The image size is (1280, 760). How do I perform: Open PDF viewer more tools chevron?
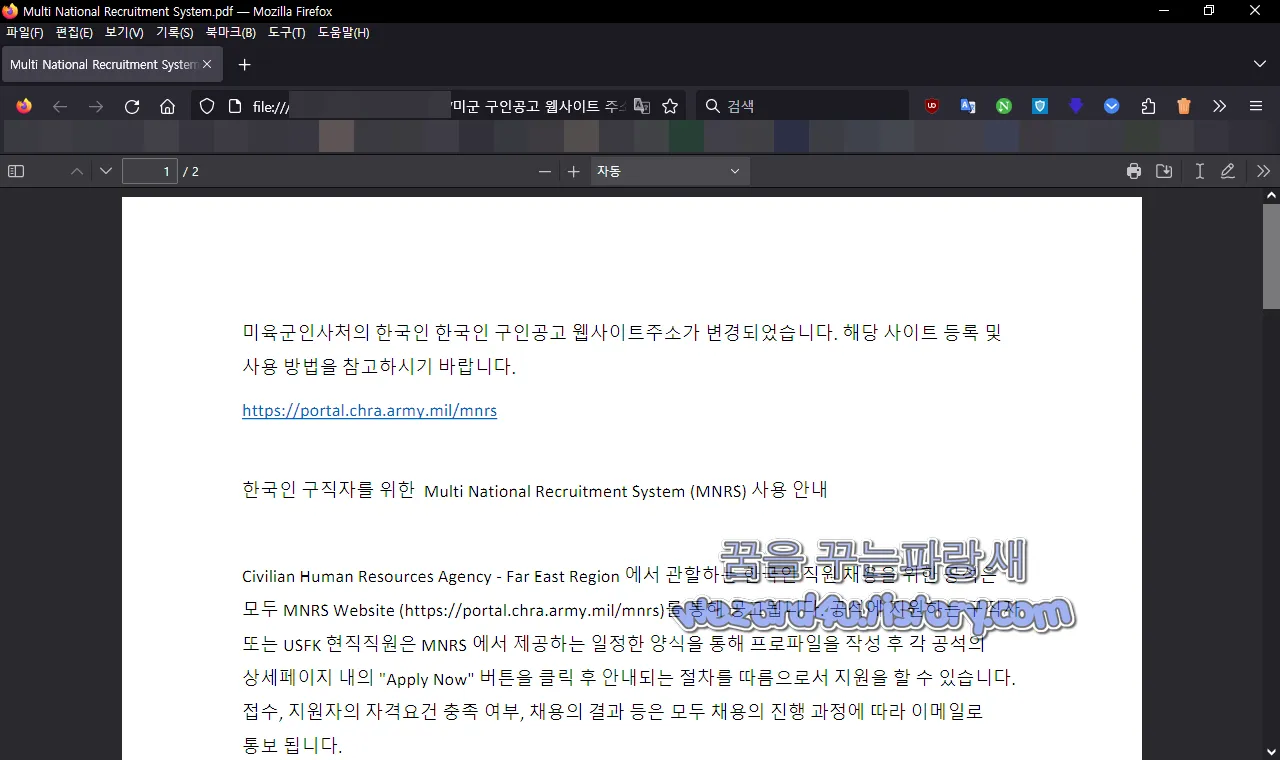(1263, 171)
